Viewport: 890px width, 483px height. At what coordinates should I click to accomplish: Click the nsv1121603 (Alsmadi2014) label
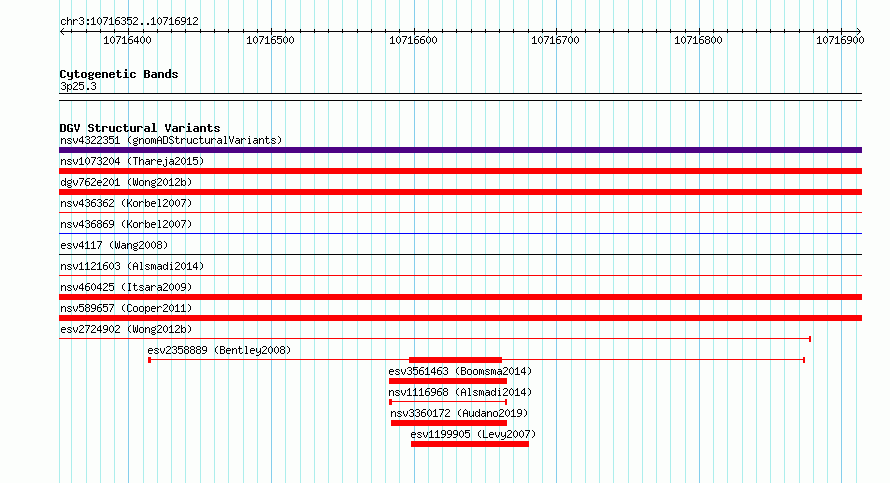click(132, 266)
